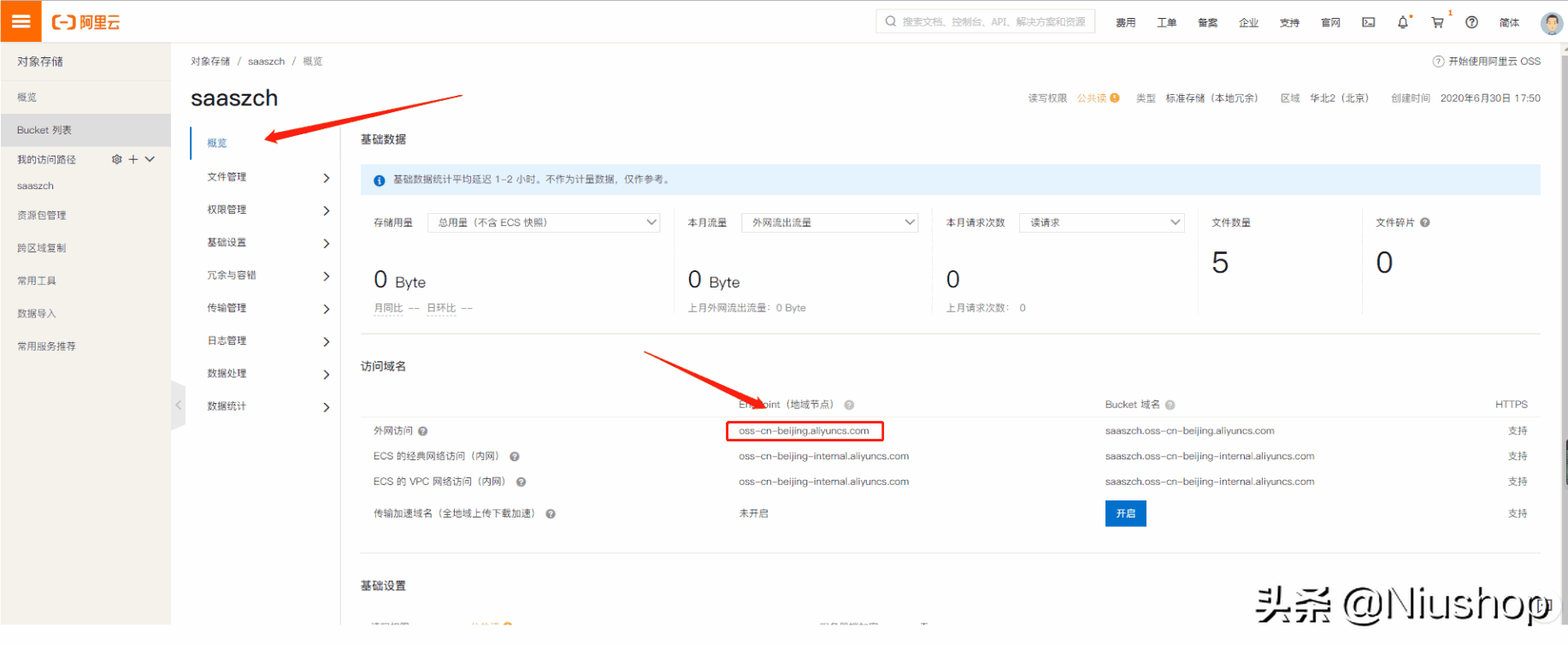Click the Alibaba Cloud logo

(86, 22)
